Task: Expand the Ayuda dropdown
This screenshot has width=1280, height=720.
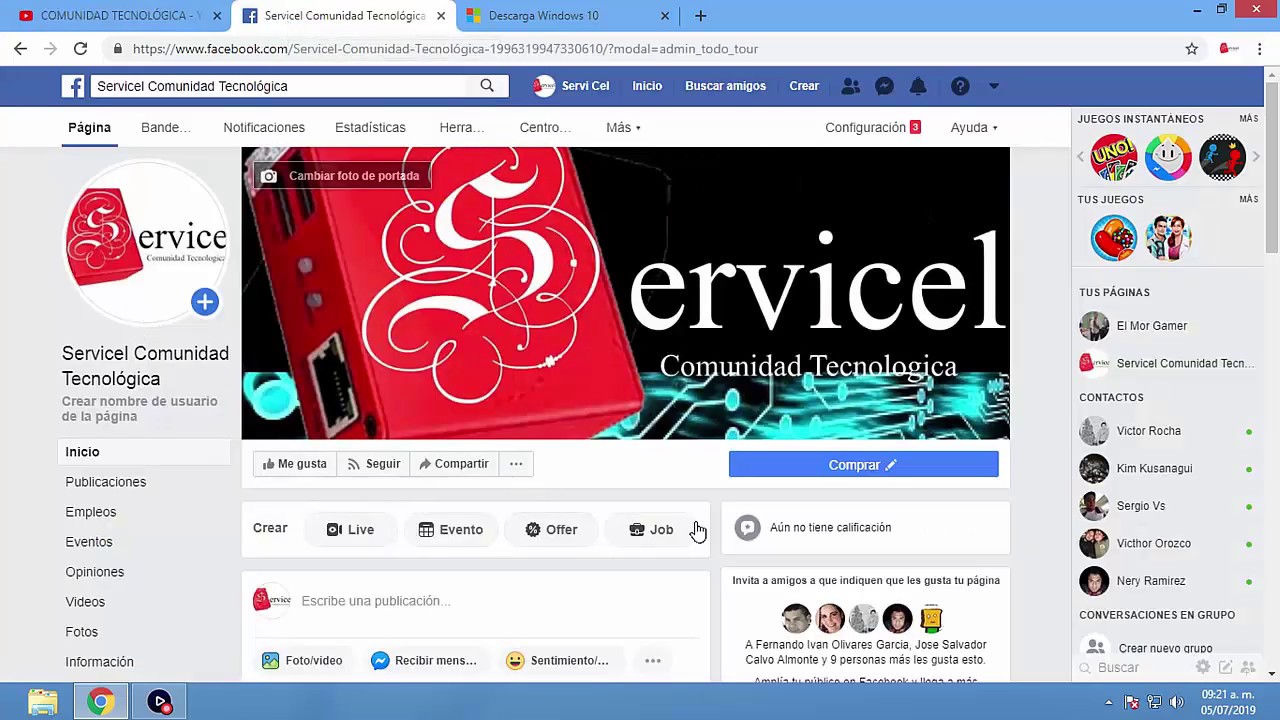Action: pyautogui.click(x=974, y=127)
